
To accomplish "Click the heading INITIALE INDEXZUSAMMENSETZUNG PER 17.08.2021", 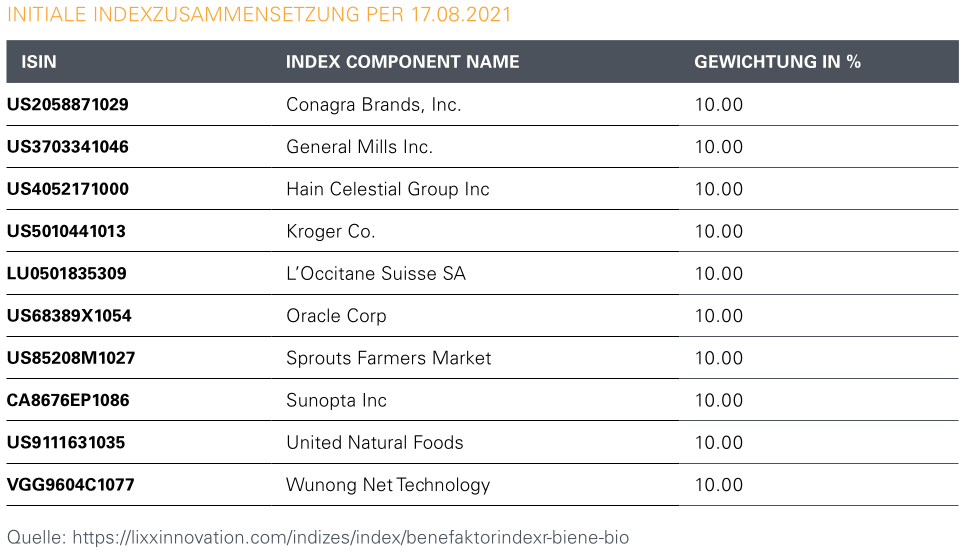I will 259,15.
